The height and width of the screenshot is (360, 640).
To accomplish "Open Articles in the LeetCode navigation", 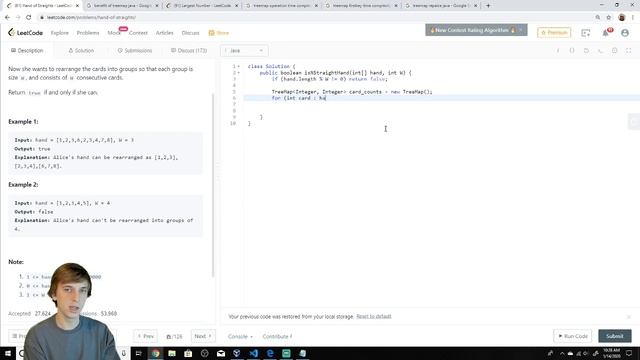I will 164,33.
